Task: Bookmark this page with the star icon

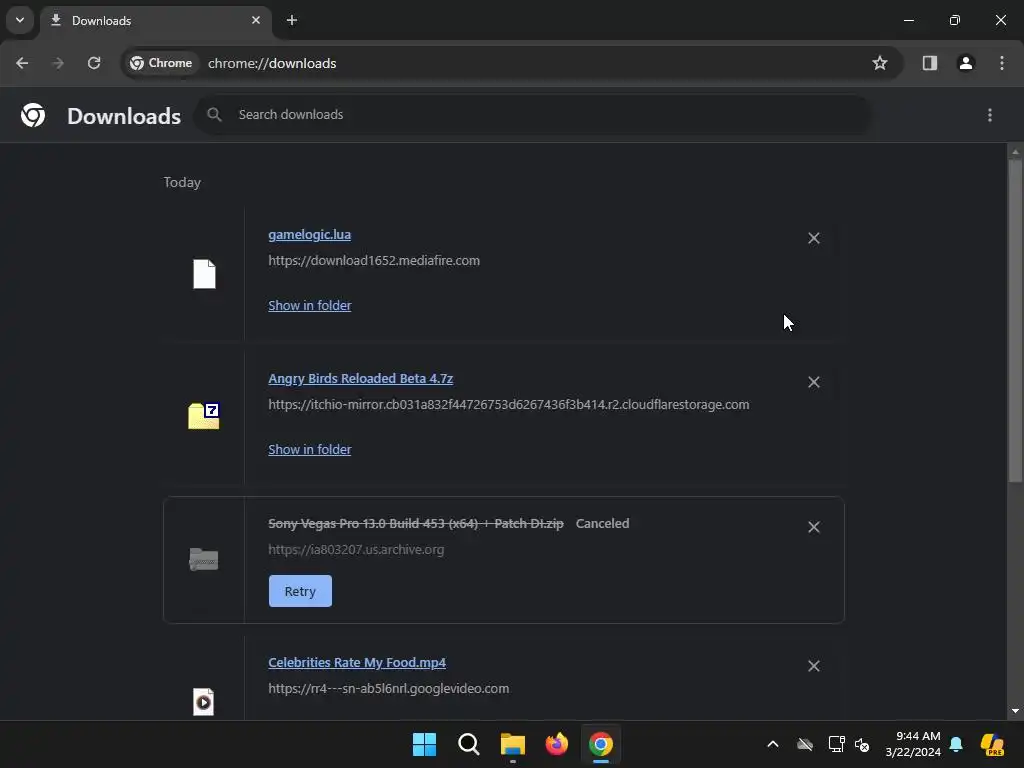Action: click(x=880, y=63)
